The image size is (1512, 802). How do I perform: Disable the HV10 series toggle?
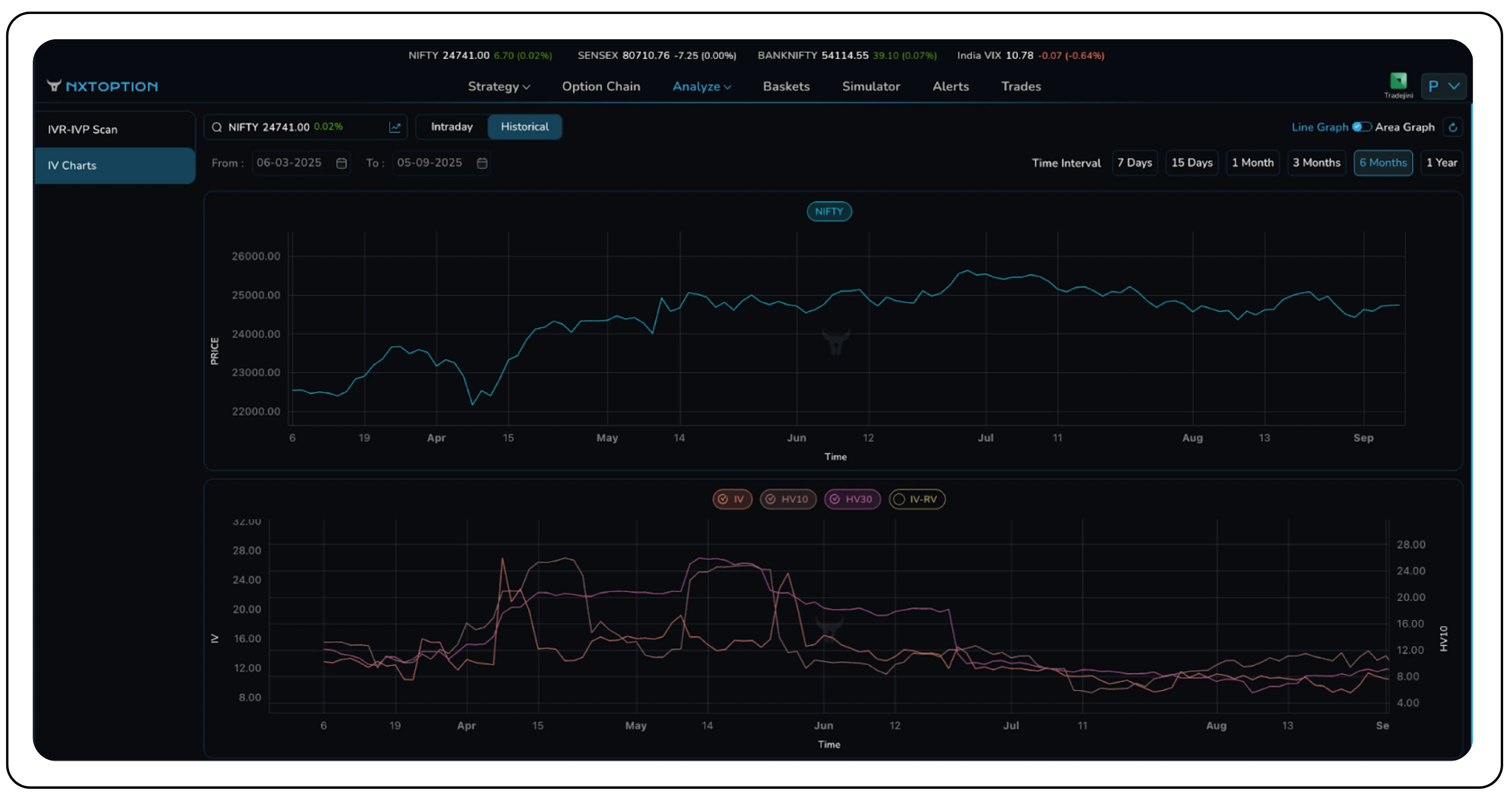(x=788, y=499)
